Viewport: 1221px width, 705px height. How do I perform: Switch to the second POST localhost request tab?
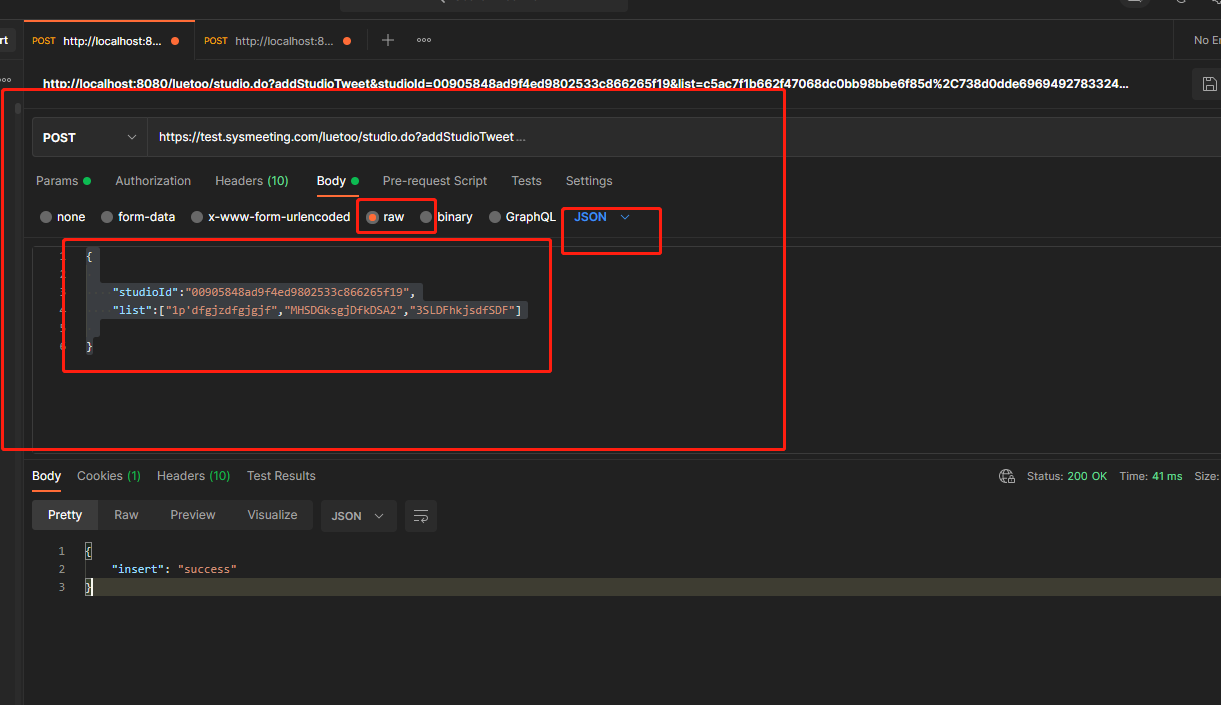click(x=277, y=41)
